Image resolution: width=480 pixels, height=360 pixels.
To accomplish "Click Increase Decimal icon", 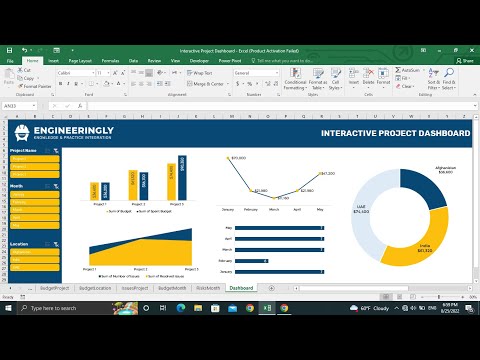I will 268,84.
